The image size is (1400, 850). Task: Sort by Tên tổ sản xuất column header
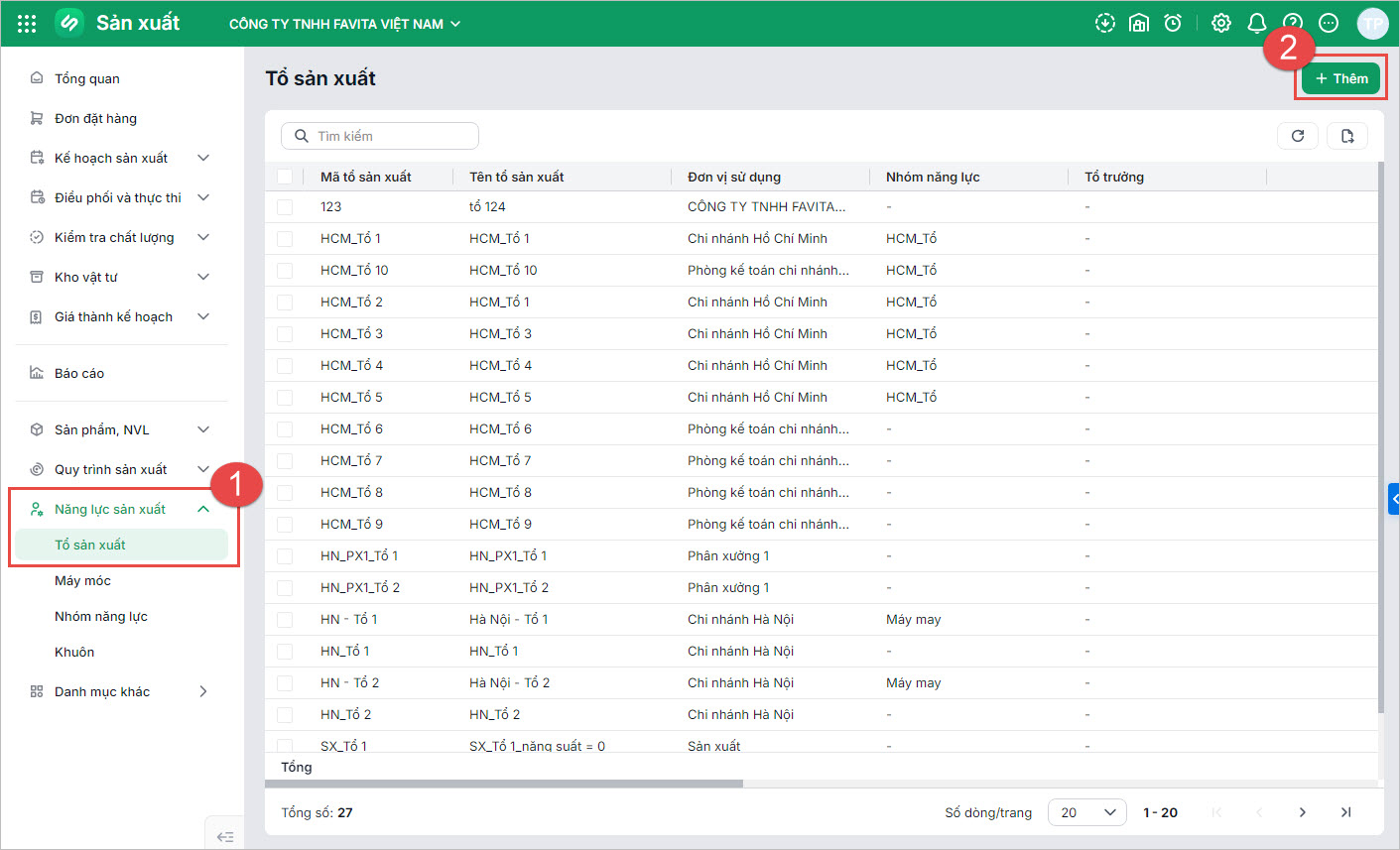coord(516,177)
